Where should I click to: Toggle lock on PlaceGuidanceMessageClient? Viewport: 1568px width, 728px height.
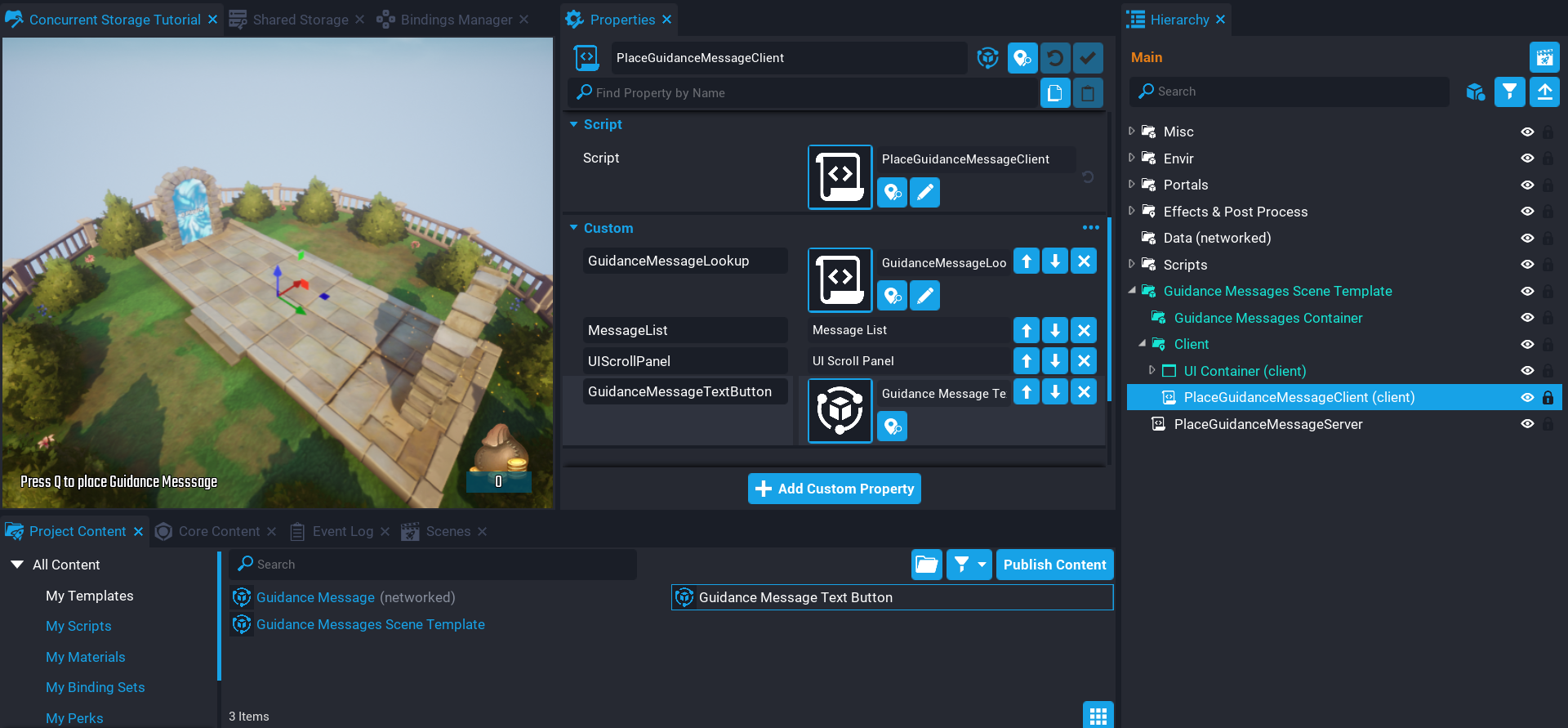[x=1548, y=398]
